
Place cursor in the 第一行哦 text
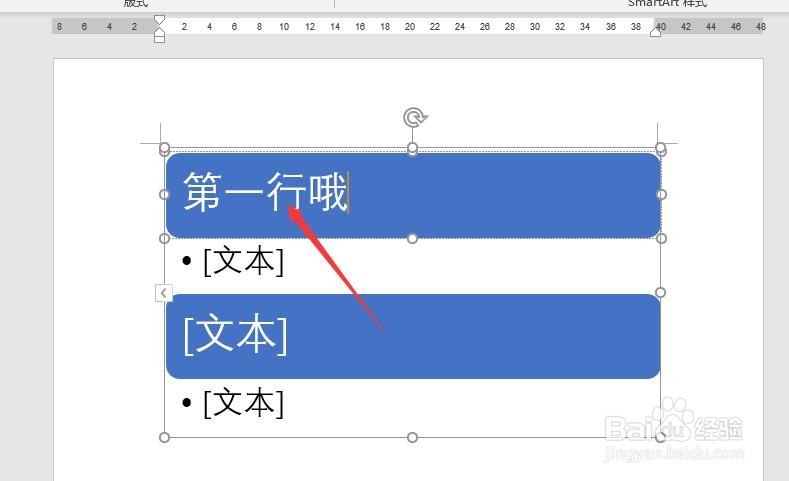point(265,192)
